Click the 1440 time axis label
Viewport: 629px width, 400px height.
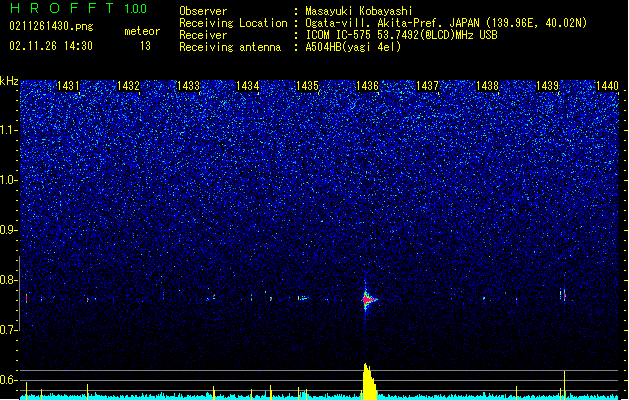(x=607, y=86)
